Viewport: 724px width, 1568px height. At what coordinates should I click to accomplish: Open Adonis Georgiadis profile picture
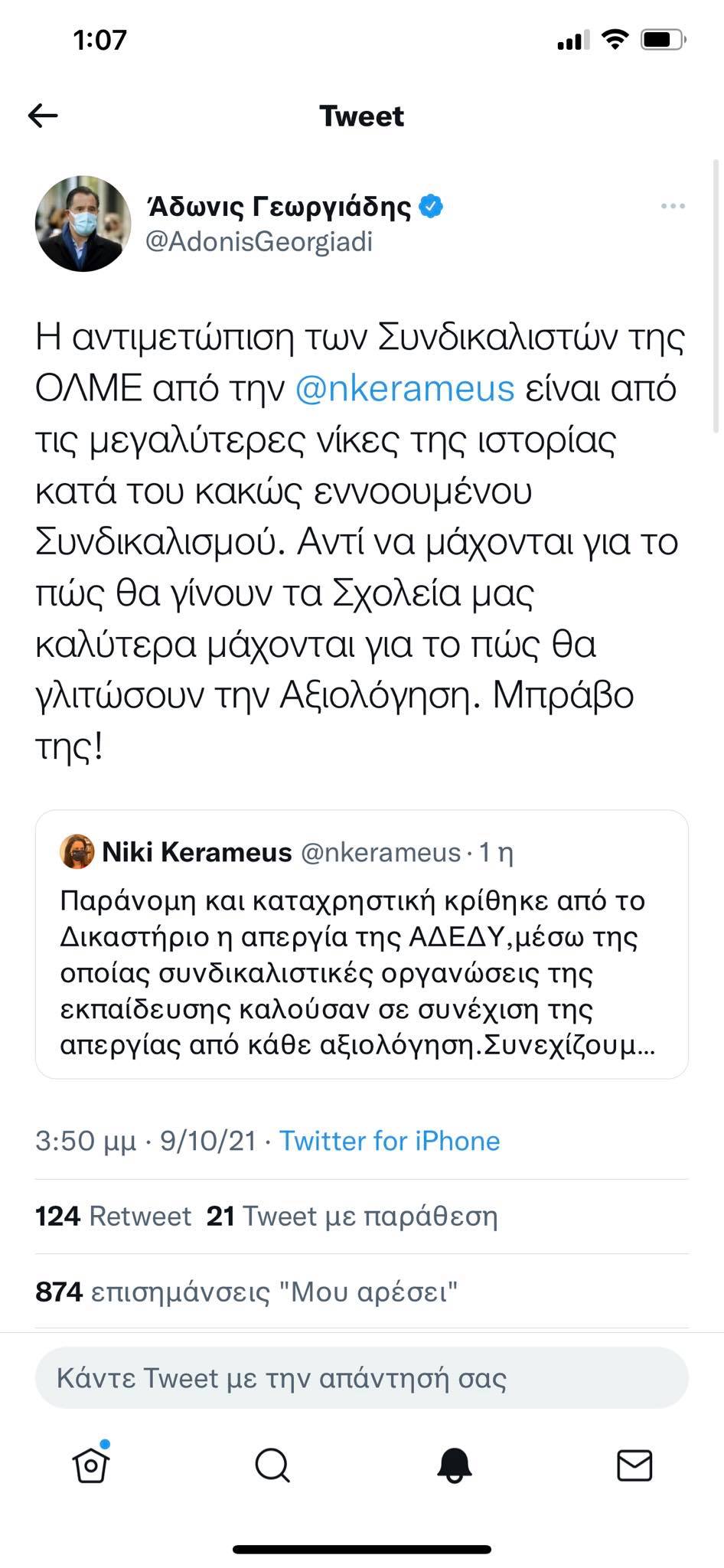[84, 222]
